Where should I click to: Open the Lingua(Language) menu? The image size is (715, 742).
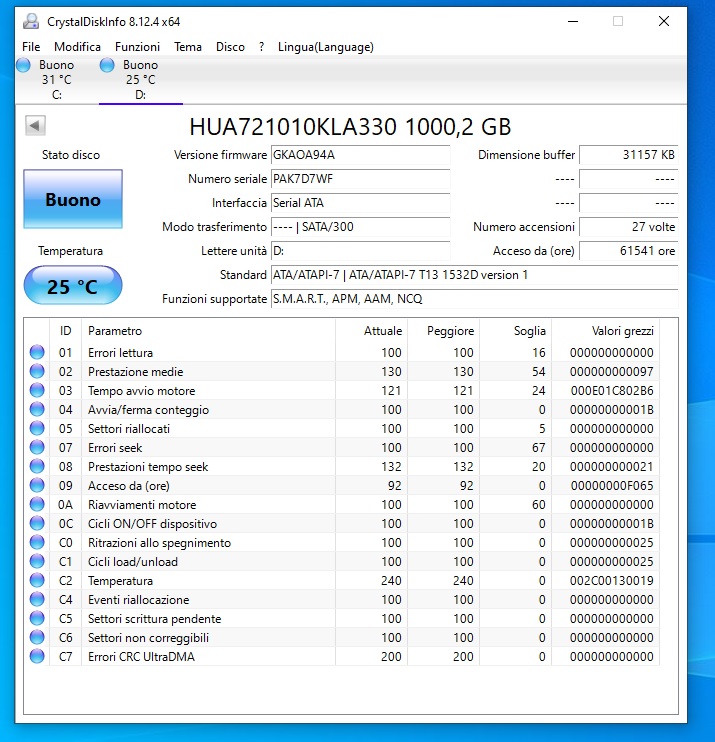coord(326,47)
